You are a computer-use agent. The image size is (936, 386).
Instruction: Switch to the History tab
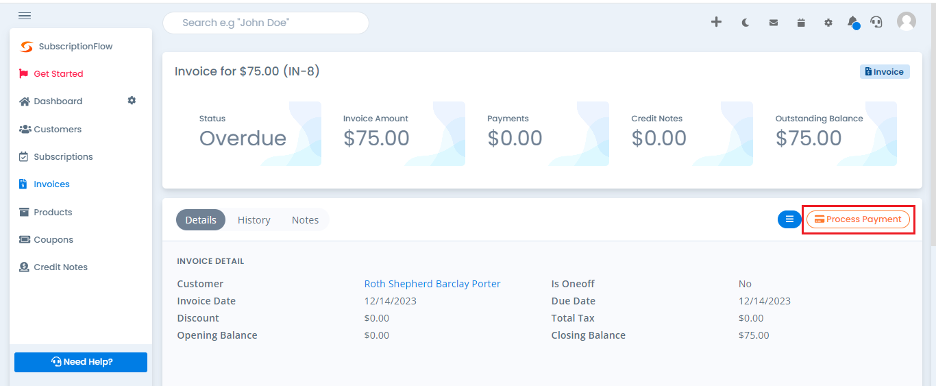(x=254, y=220)
